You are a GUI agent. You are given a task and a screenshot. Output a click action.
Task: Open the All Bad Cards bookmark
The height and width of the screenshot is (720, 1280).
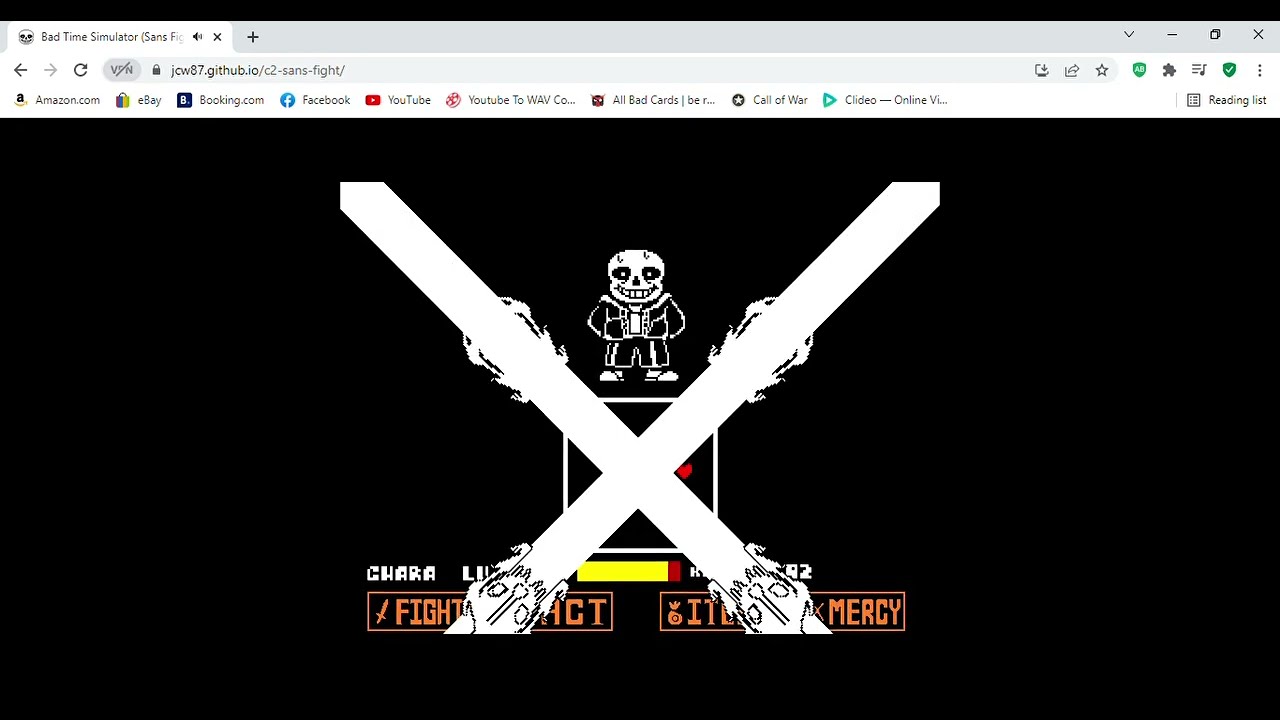click(653, 100)
